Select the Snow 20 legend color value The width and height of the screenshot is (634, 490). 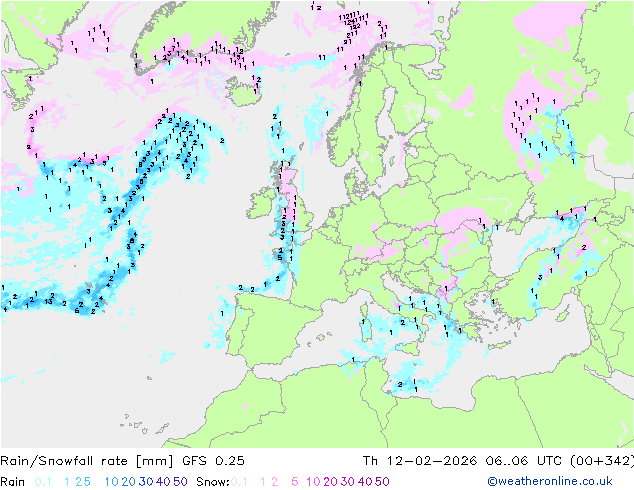pos(330,482)
